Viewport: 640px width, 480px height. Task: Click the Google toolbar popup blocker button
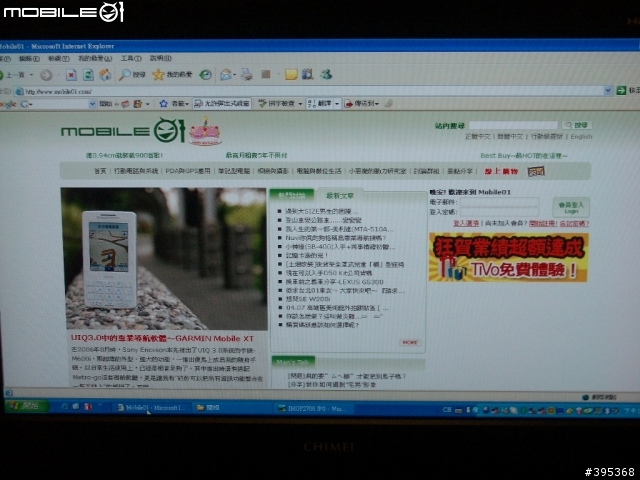coord(222,104)
